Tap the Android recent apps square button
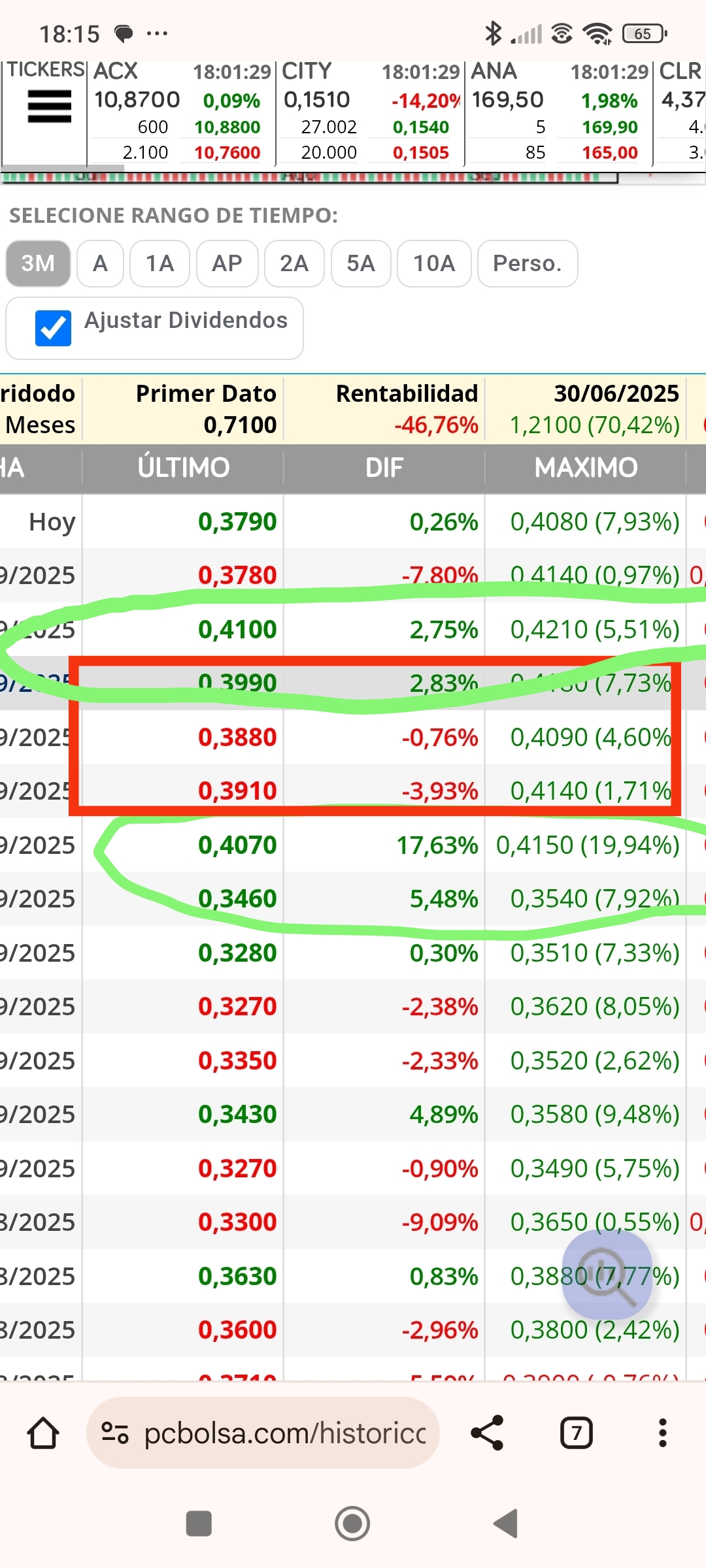The width and height of the screenshot is (706, 1568). click(x=199, y=1524)
